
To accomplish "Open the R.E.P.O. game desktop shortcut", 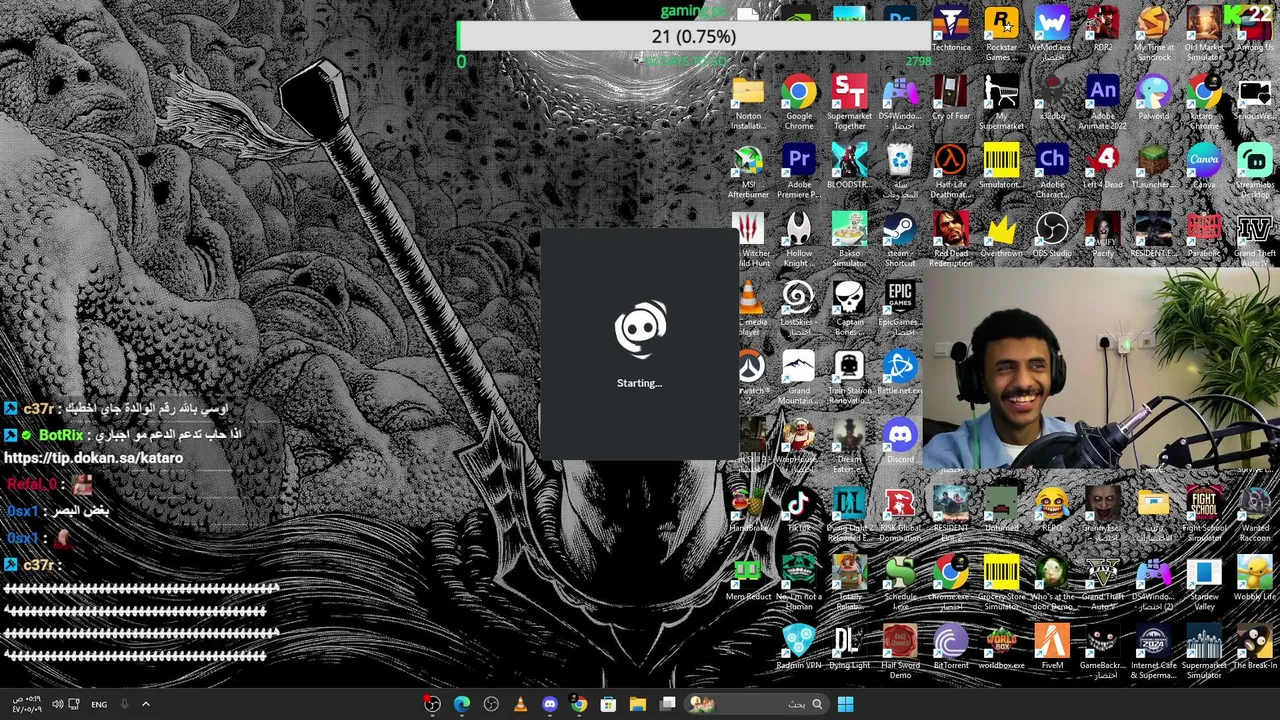I will click(x=1052, y=510).
